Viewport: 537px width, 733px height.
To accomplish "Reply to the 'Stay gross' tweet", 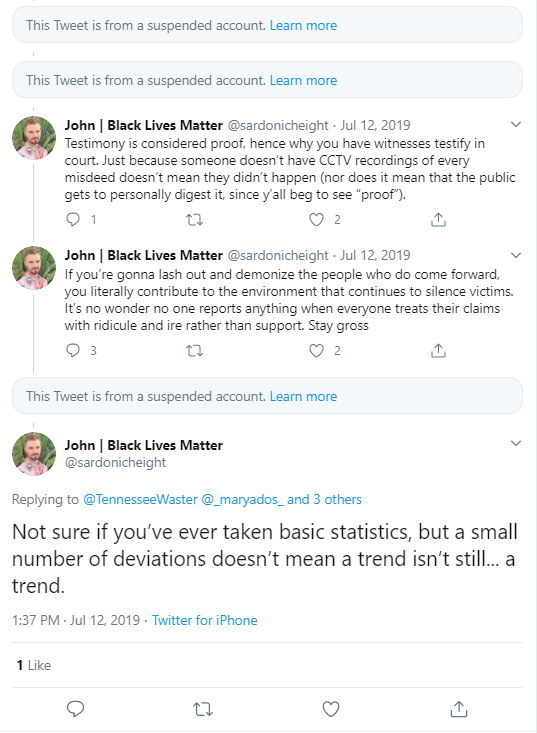I will point(73,350).
